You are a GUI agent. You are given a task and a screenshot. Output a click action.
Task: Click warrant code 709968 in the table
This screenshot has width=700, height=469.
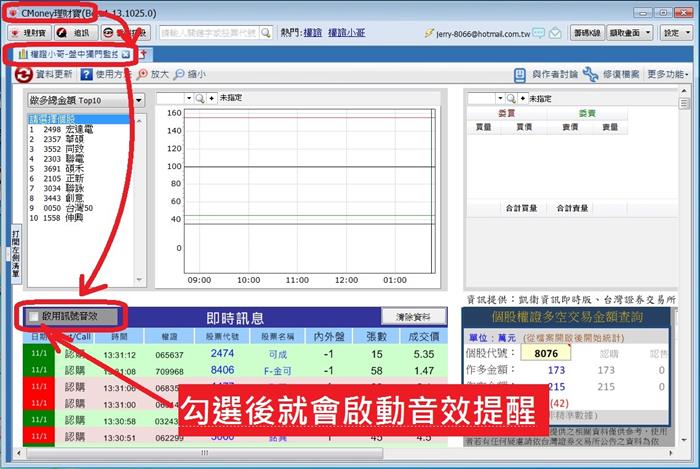[x=170, y=372]
